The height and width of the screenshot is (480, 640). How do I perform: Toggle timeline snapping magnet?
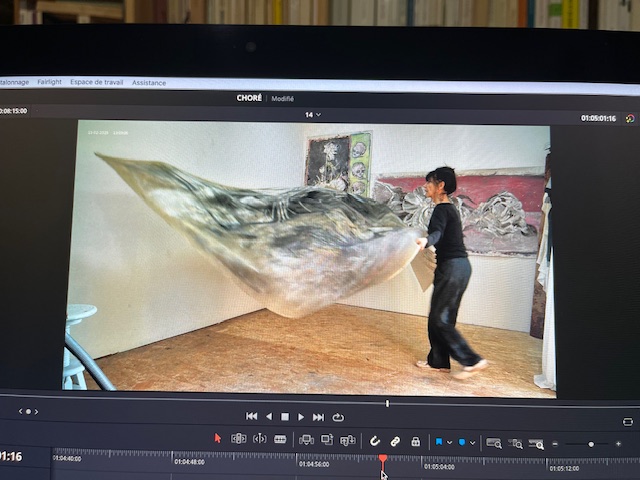coord(375,441)
